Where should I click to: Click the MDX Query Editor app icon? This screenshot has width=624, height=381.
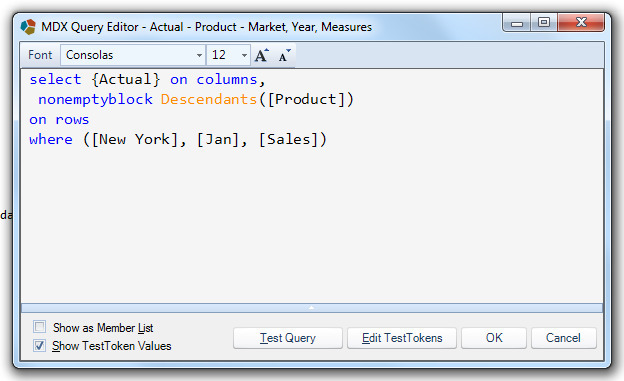tap(28, 27)
